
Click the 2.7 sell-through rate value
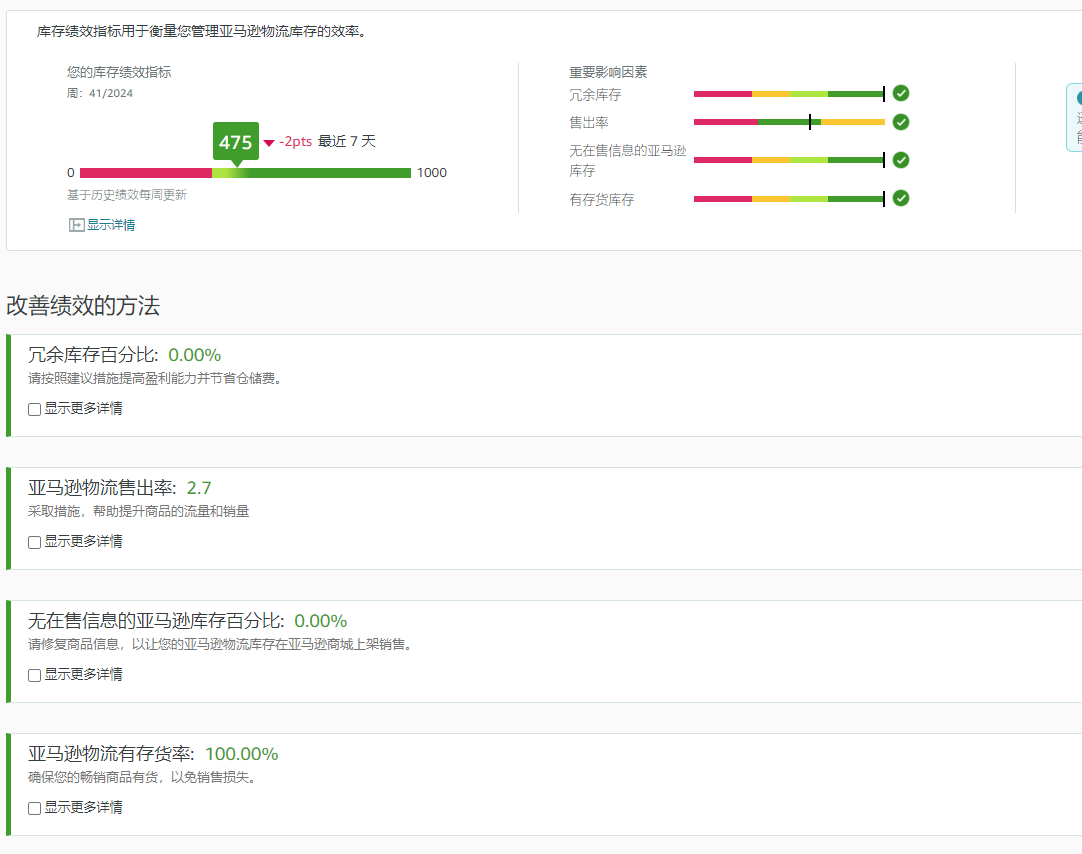[x=199, y=488]
